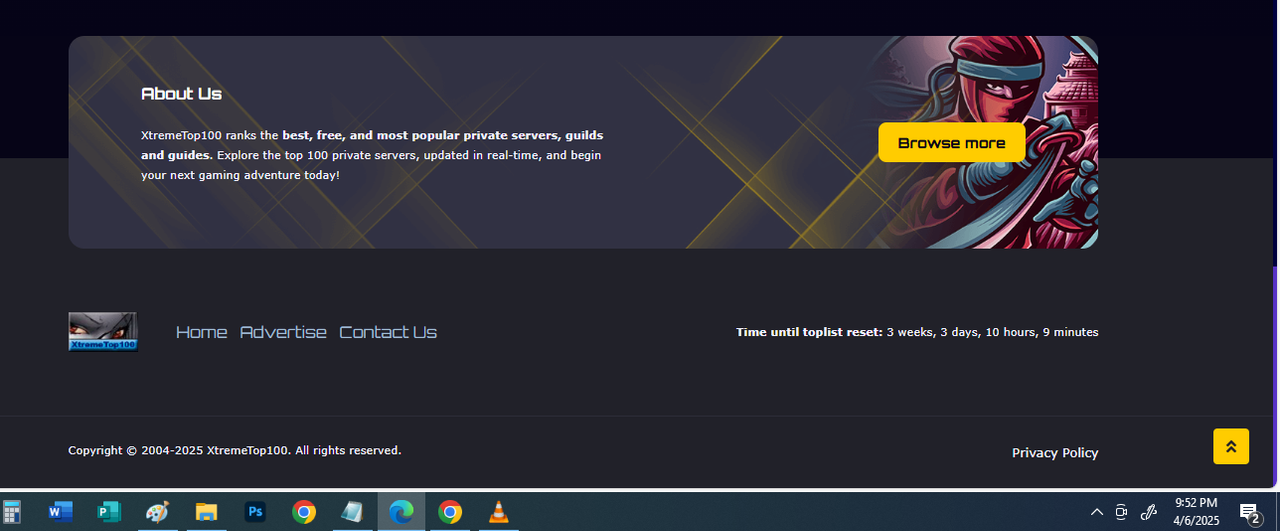Open the first Chrome taskbar icon
1280x531 pixels.
304,512
